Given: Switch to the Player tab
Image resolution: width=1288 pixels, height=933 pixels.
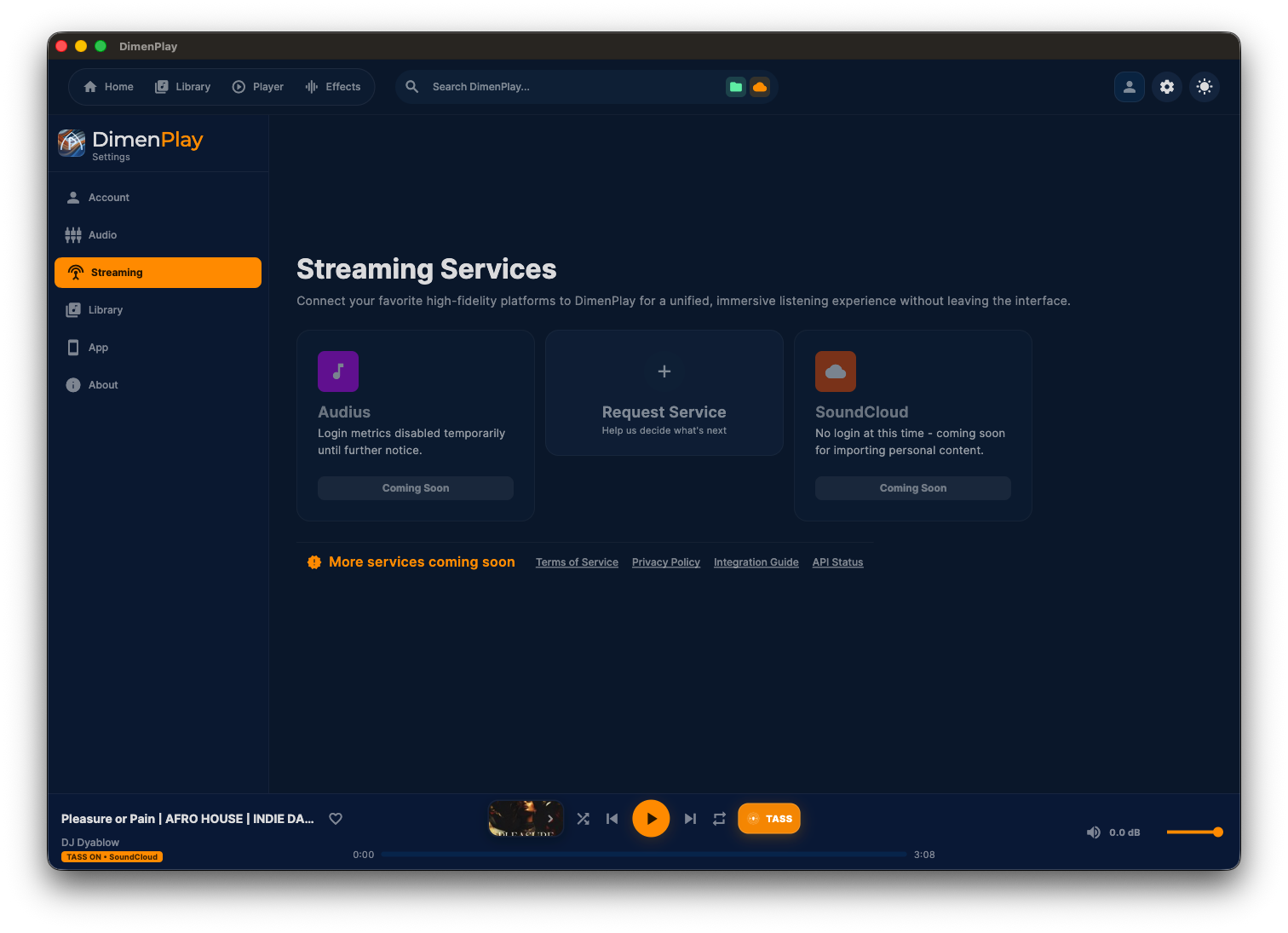Looking at the screenshot, I should click(x=258, y=87).
